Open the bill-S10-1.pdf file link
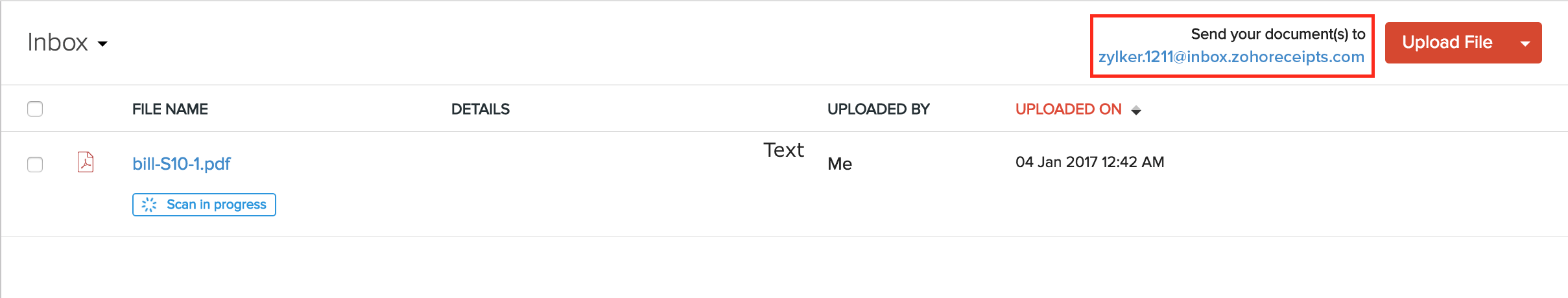Image resolution: width=1568 pixels, height=298 pixels. (182, 164)
